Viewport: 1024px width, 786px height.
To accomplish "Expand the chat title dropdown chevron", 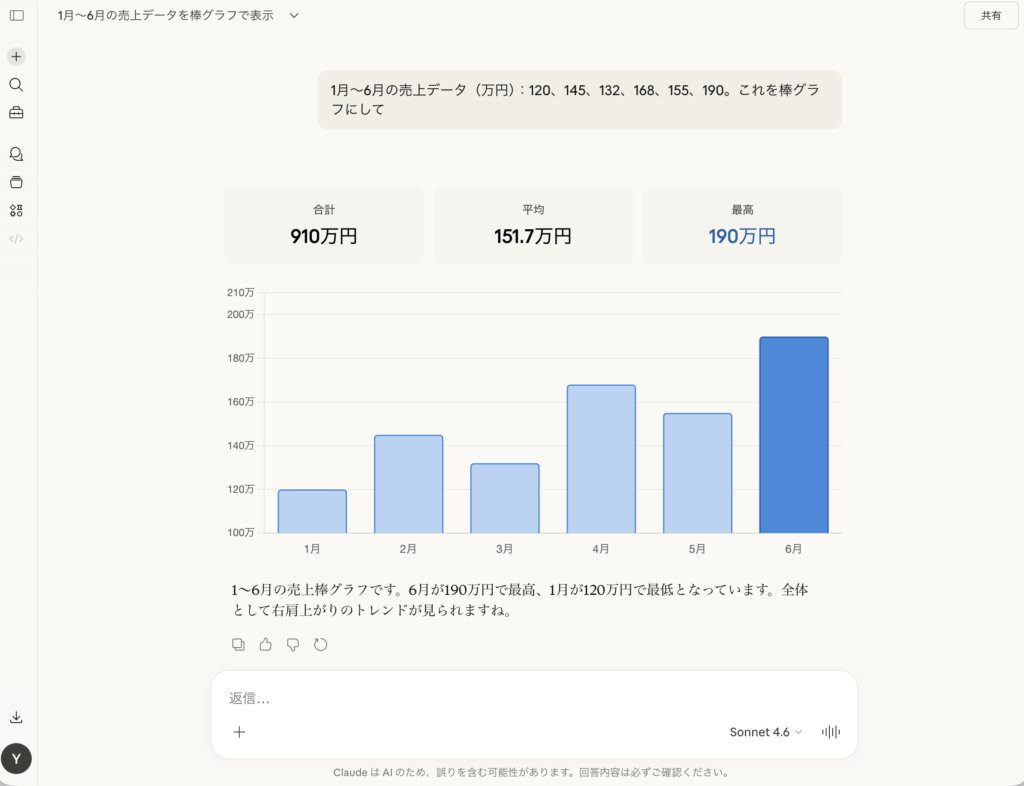I will coord(294,16).
